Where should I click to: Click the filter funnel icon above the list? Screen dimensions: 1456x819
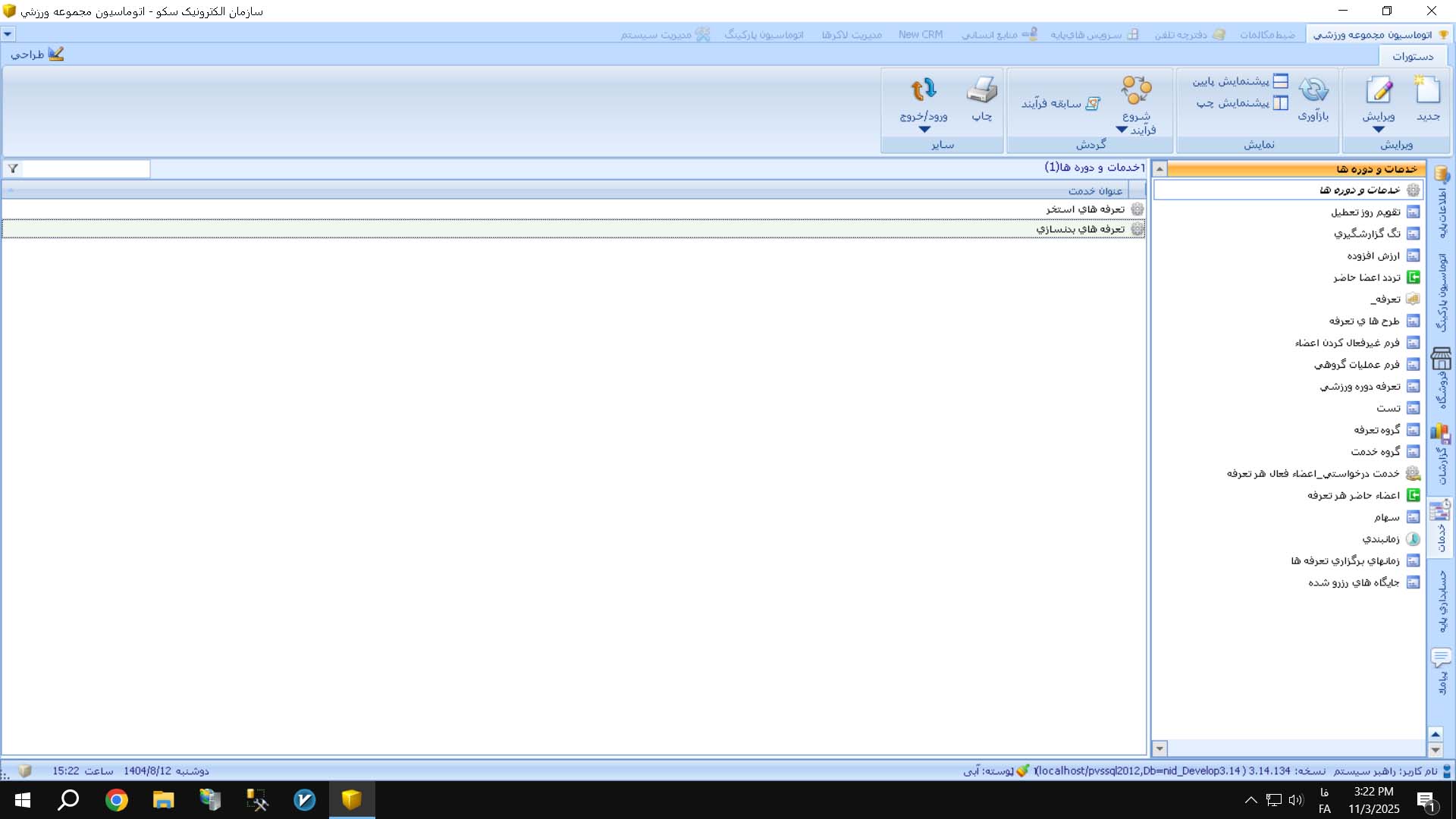(13, 168)
